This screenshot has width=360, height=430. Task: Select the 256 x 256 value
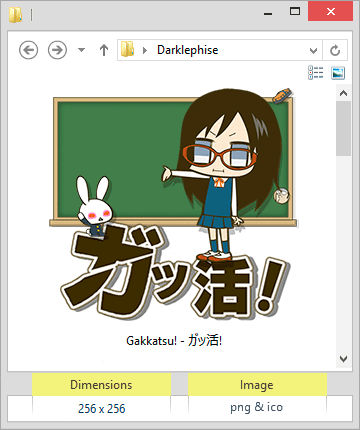pyautogui.click(x=102, y=408)
